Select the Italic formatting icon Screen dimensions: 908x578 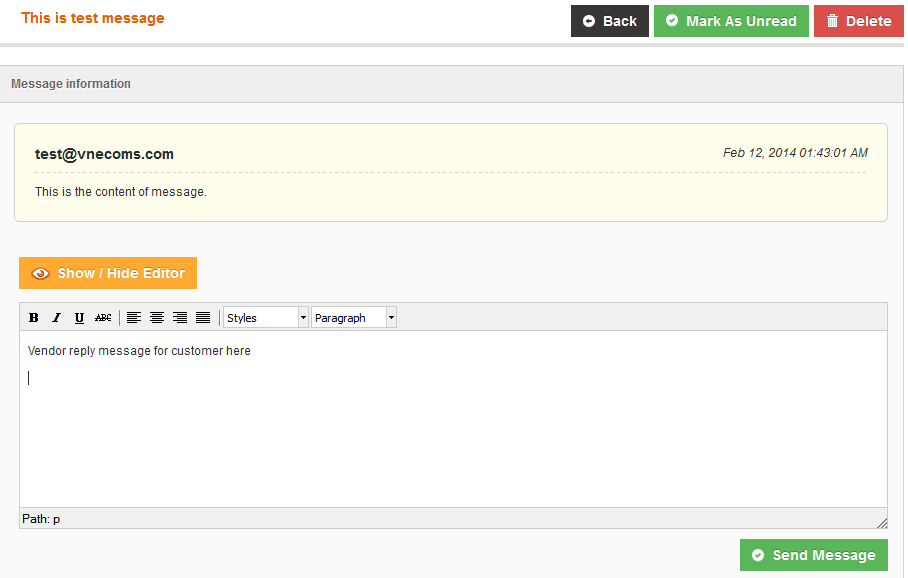57,317
